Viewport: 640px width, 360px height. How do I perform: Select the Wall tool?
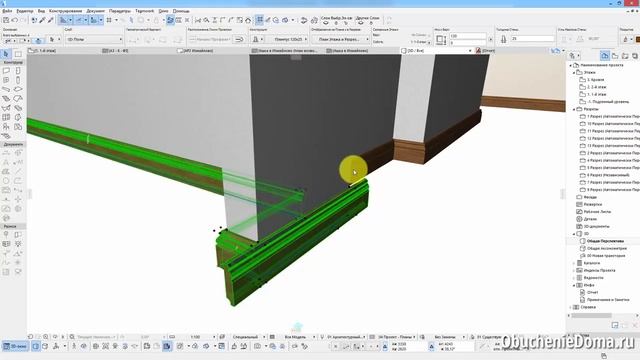(6, 71)
